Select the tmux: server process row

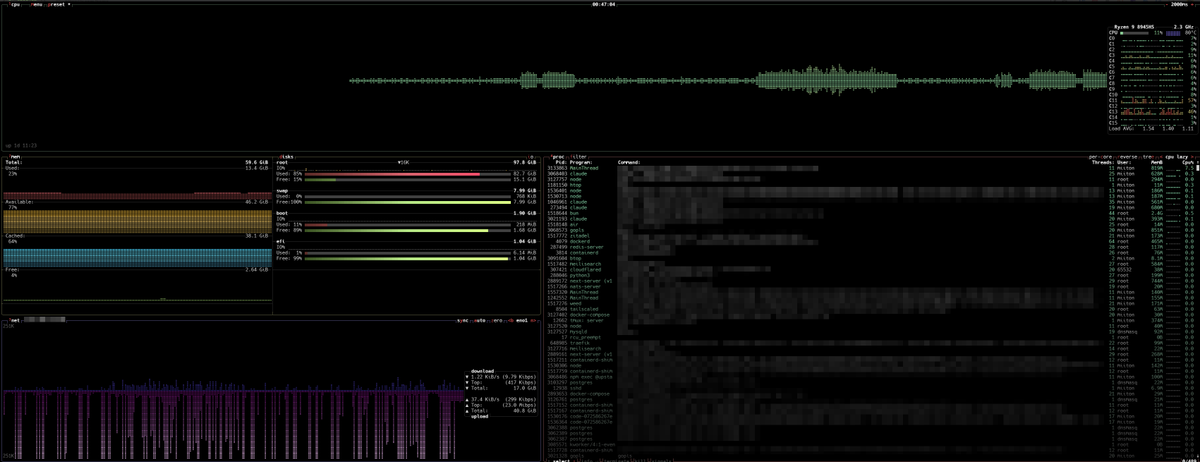pyautogui.click(x=871, y=320)
